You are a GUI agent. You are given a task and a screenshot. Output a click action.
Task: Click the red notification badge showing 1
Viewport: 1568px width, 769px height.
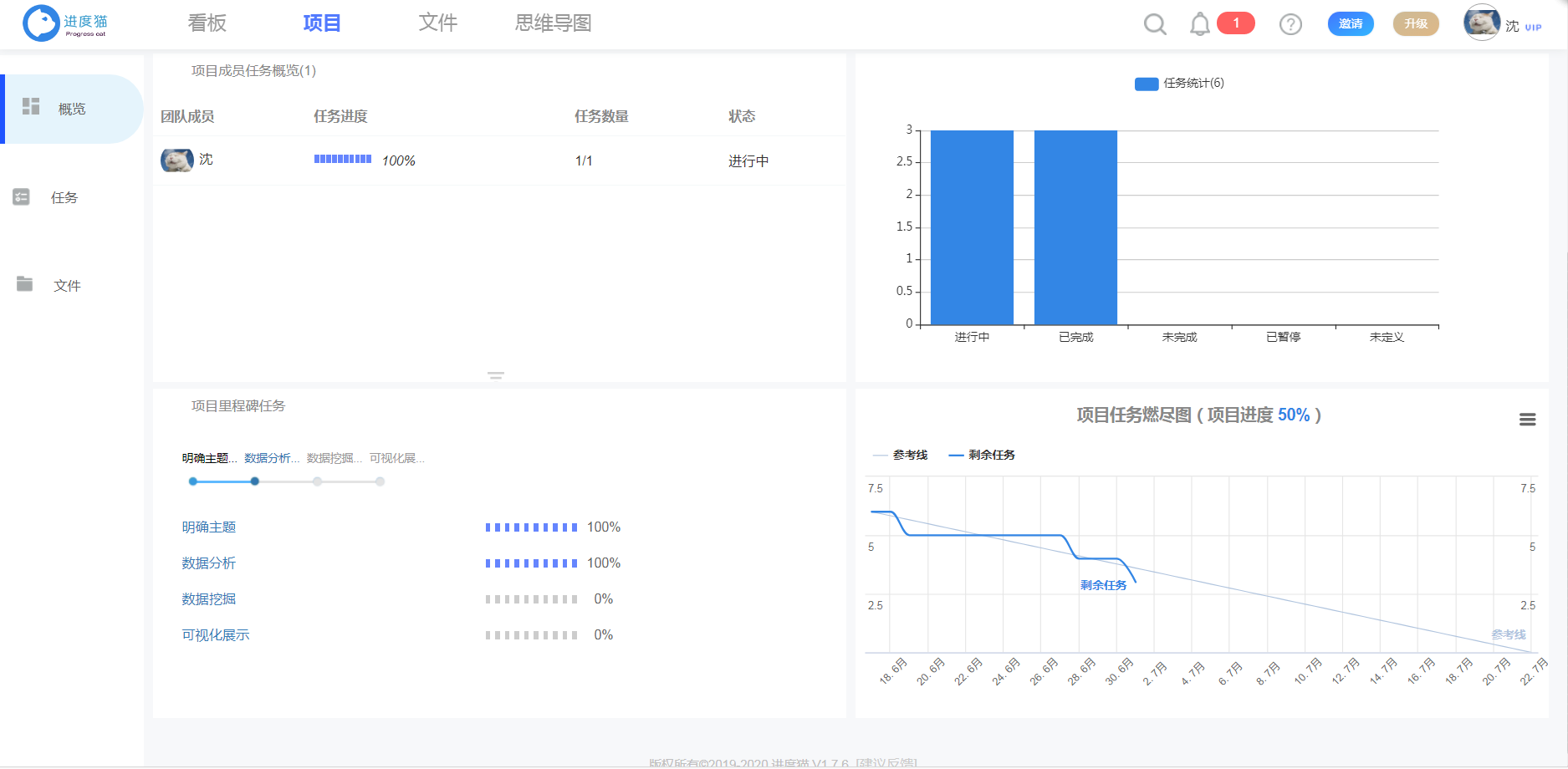(1236, 23)
